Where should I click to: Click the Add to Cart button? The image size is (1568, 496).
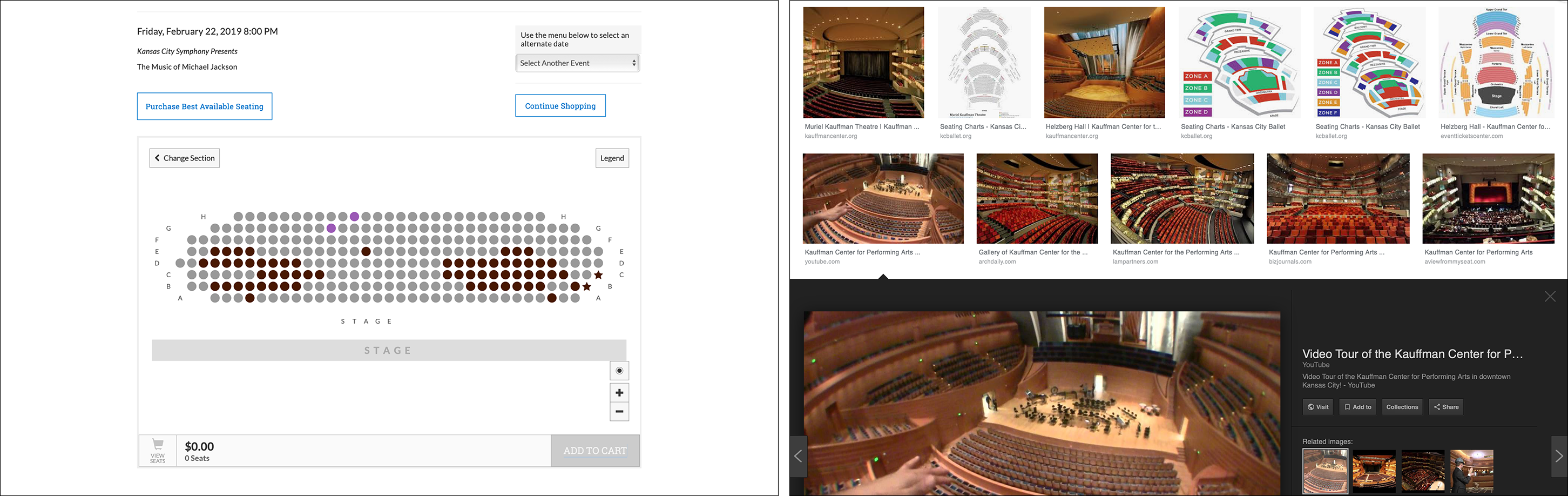pyautogui.click(x=594, y=451)
